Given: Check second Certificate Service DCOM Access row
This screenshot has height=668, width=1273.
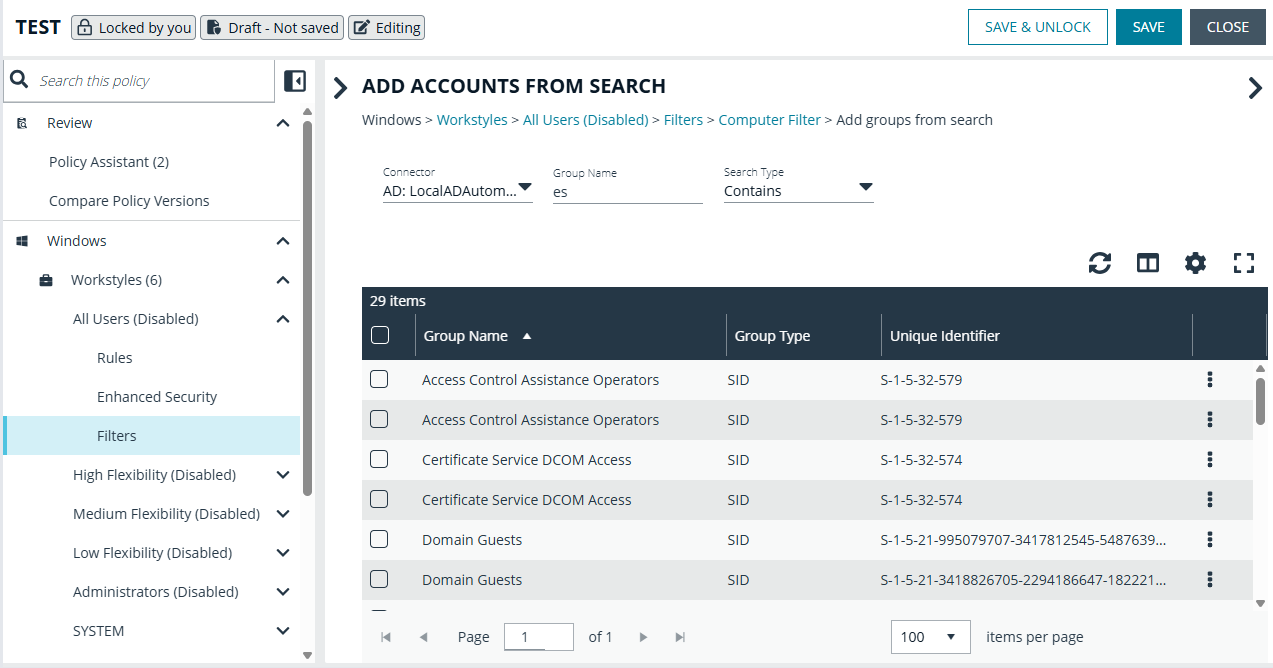Looking at the screenshot, I should [379, 499].
